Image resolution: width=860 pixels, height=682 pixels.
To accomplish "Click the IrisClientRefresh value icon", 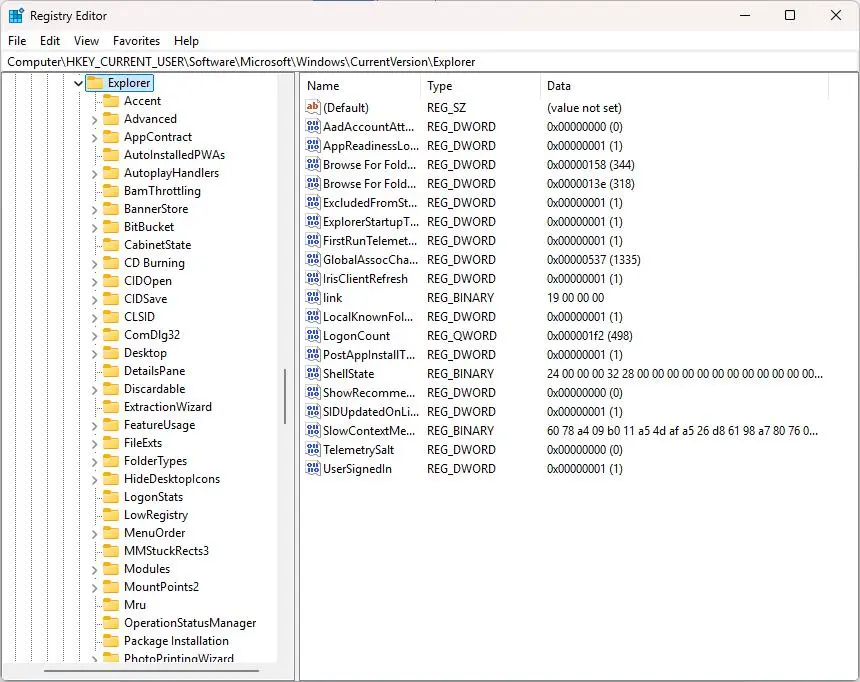I will (313, 279).
